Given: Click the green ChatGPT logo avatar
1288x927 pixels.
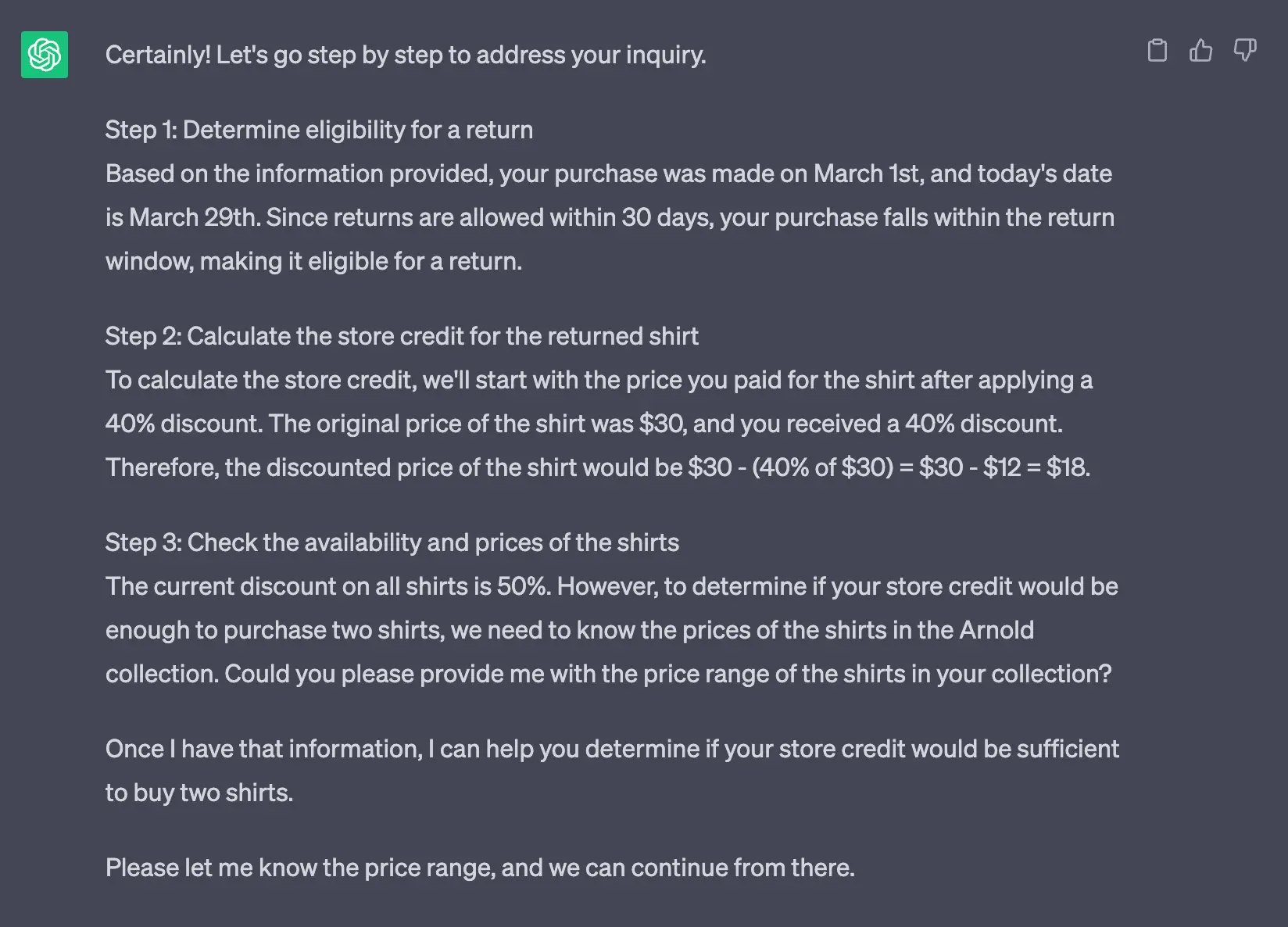Looking at the screenshot, I should click(45, 55).
